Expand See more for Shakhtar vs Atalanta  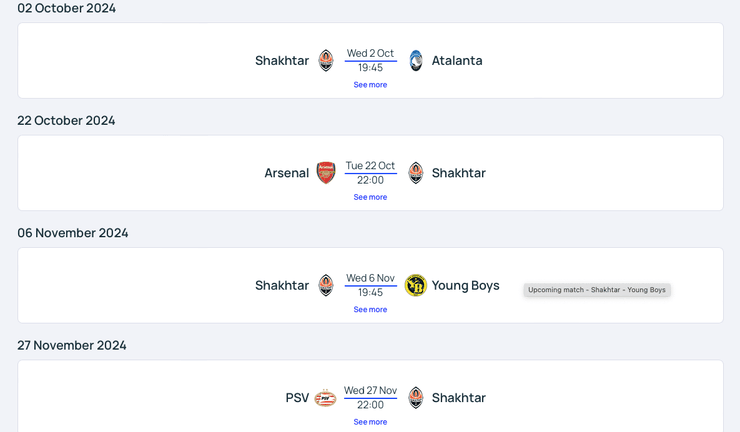click(x=370, y=85)
